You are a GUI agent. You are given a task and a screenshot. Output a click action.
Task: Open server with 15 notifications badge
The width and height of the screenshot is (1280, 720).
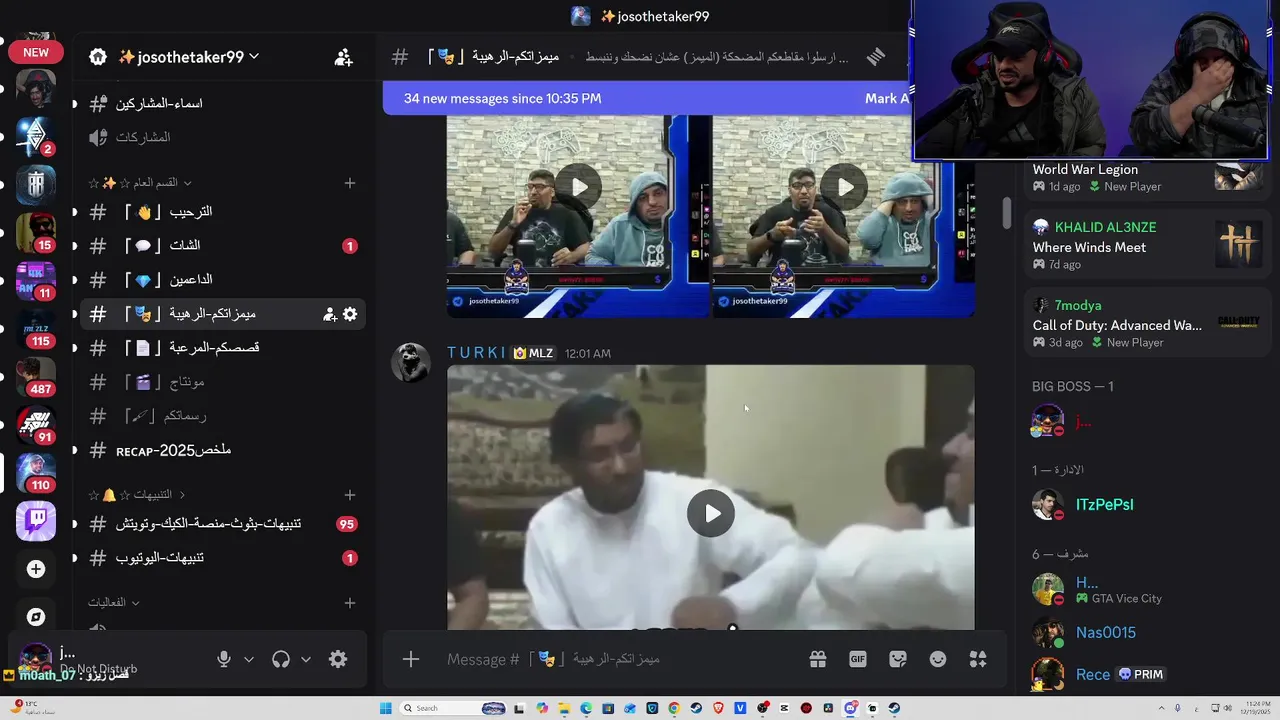coord(36,233)
